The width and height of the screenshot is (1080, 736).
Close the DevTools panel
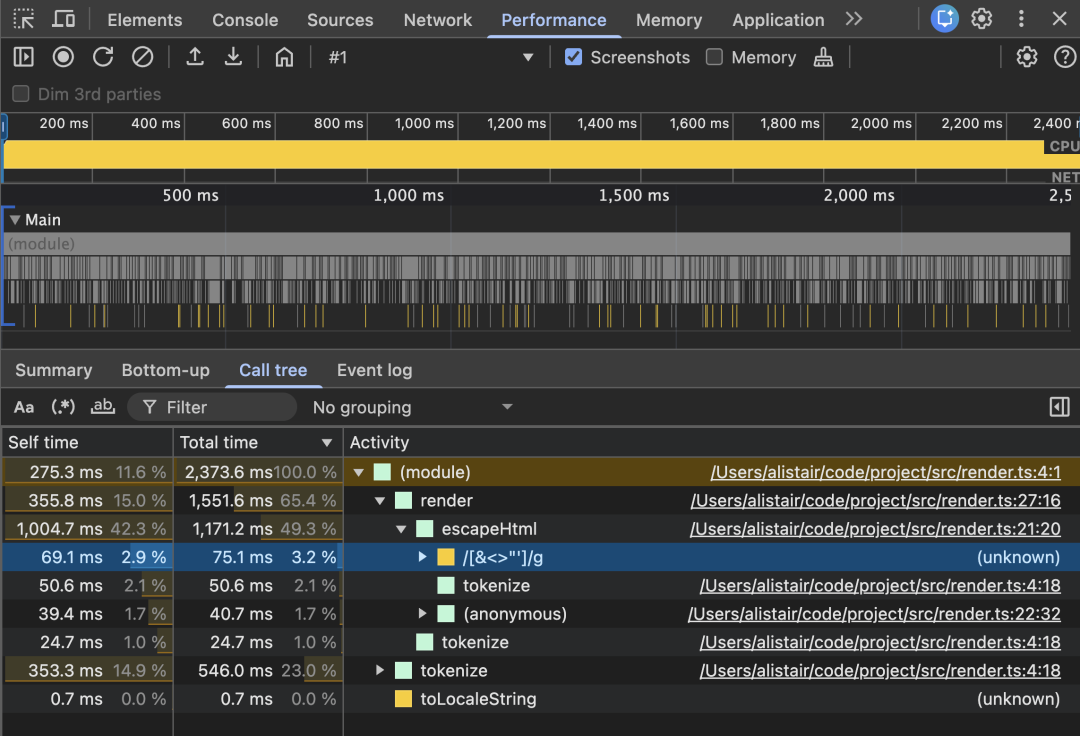[x=1059, y=19]
